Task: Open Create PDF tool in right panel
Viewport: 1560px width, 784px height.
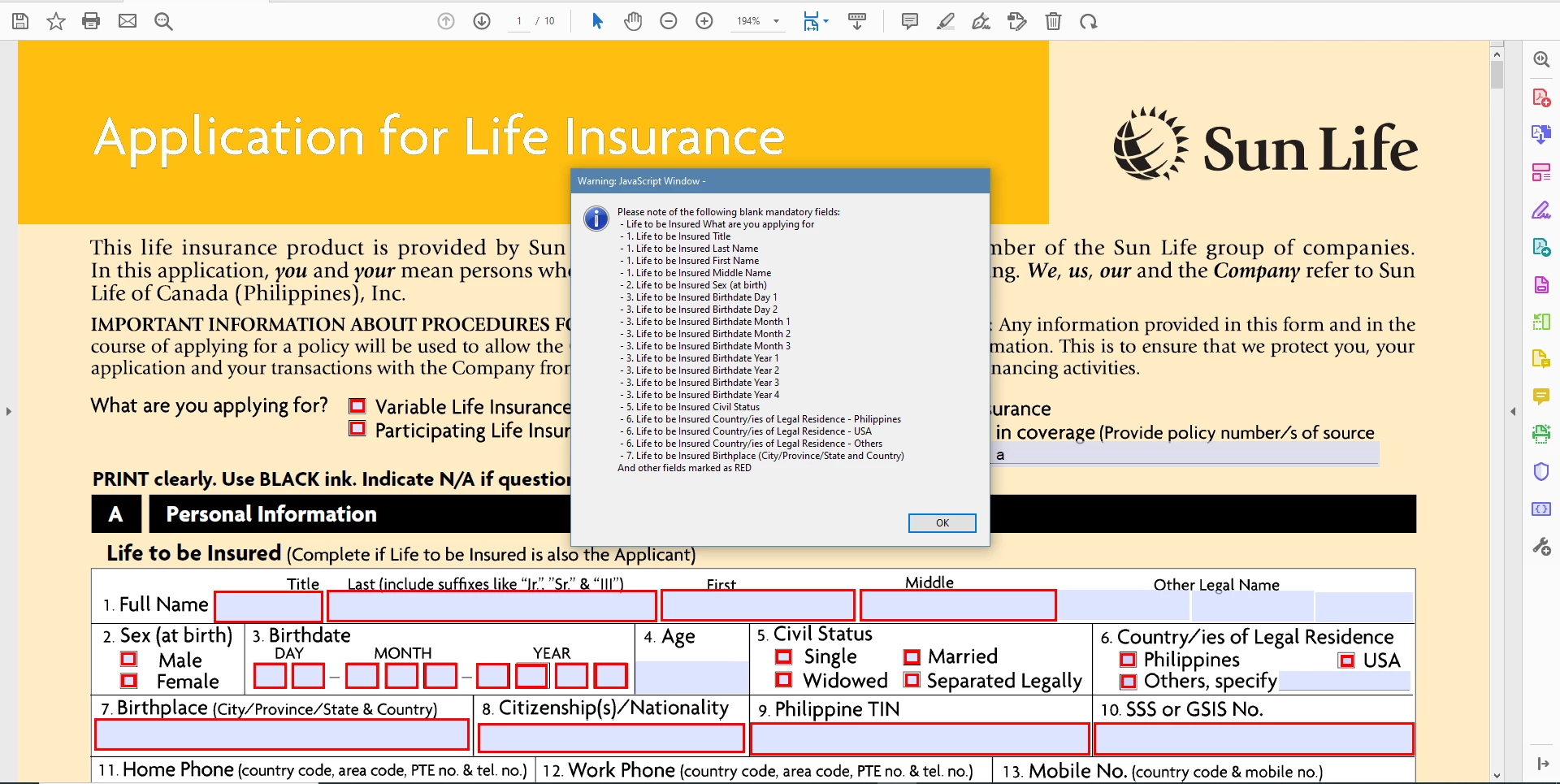Action: (x=1541, y=97)
